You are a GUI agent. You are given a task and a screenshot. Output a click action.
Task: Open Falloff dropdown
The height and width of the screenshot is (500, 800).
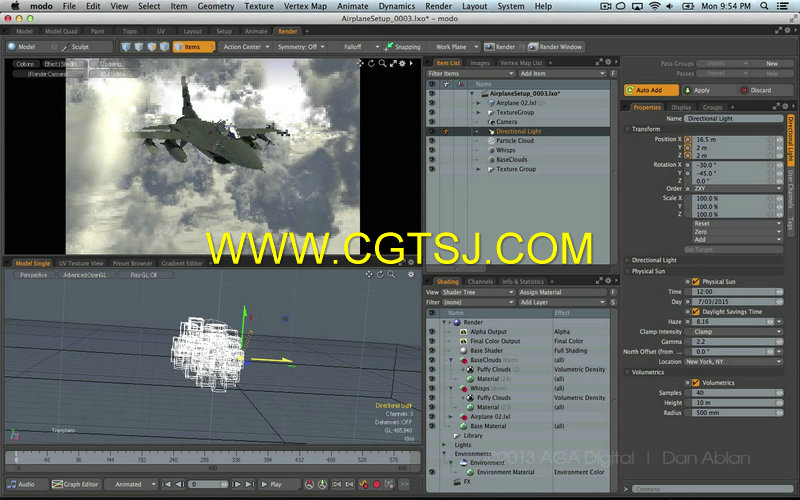pyautogui.click(x=360, y=47)
